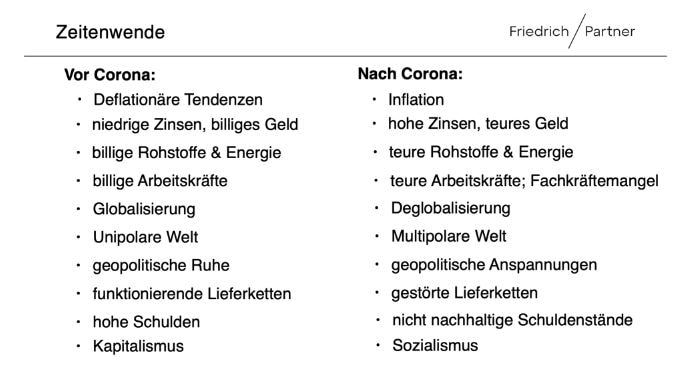Click 'teure Rohstoffe & Energie' text
This screenshot has height=376, width=680.
[481, 152]
